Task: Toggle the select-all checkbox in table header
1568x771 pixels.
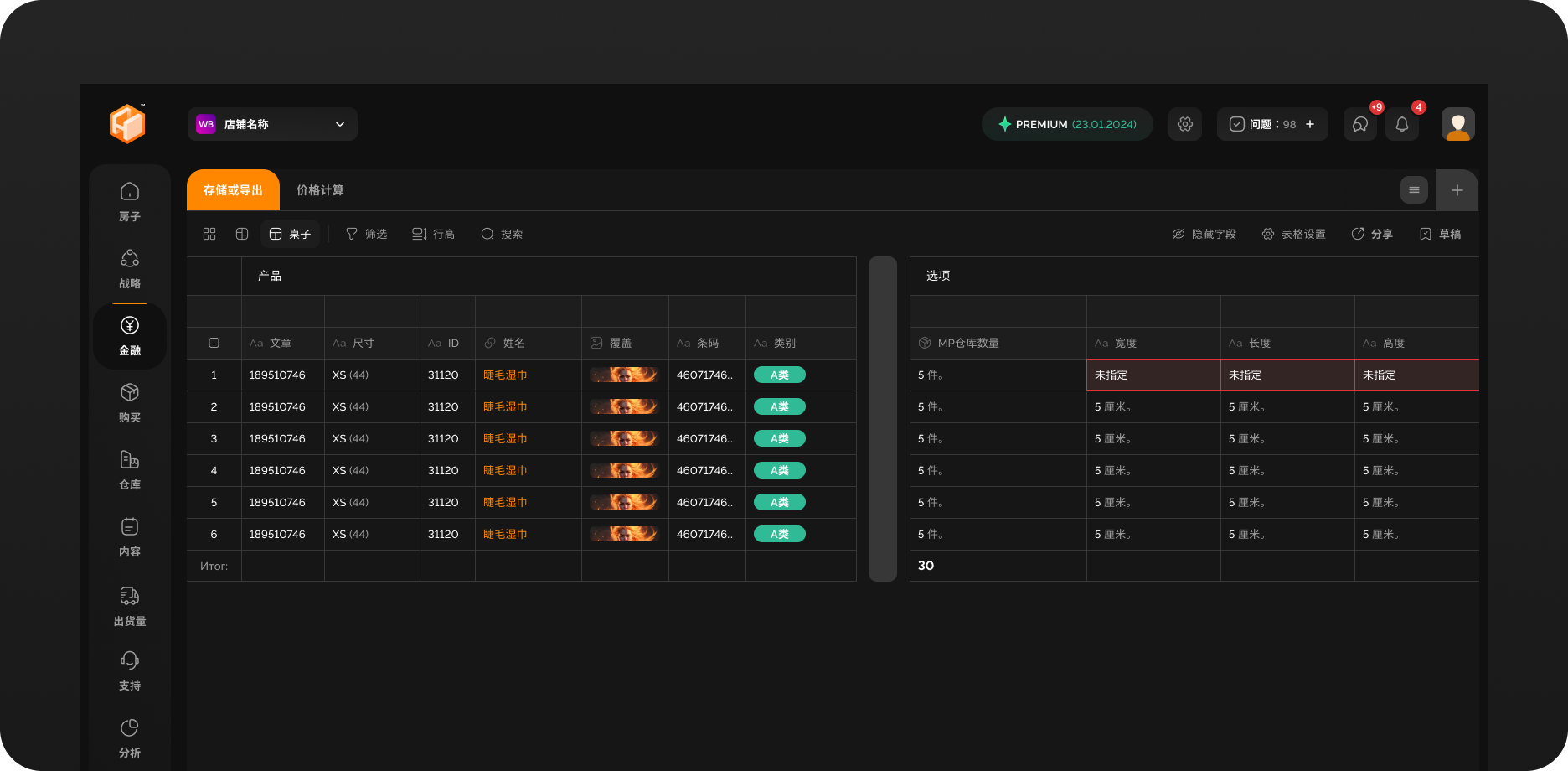Action: [214, 343]
